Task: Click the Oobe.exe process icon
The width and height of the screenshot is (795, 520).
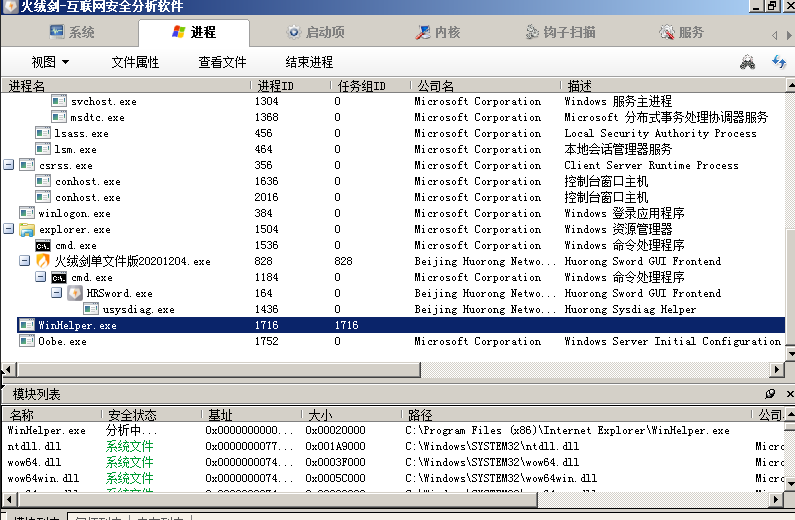Action: pyautogui.click(x=27, y=341)
